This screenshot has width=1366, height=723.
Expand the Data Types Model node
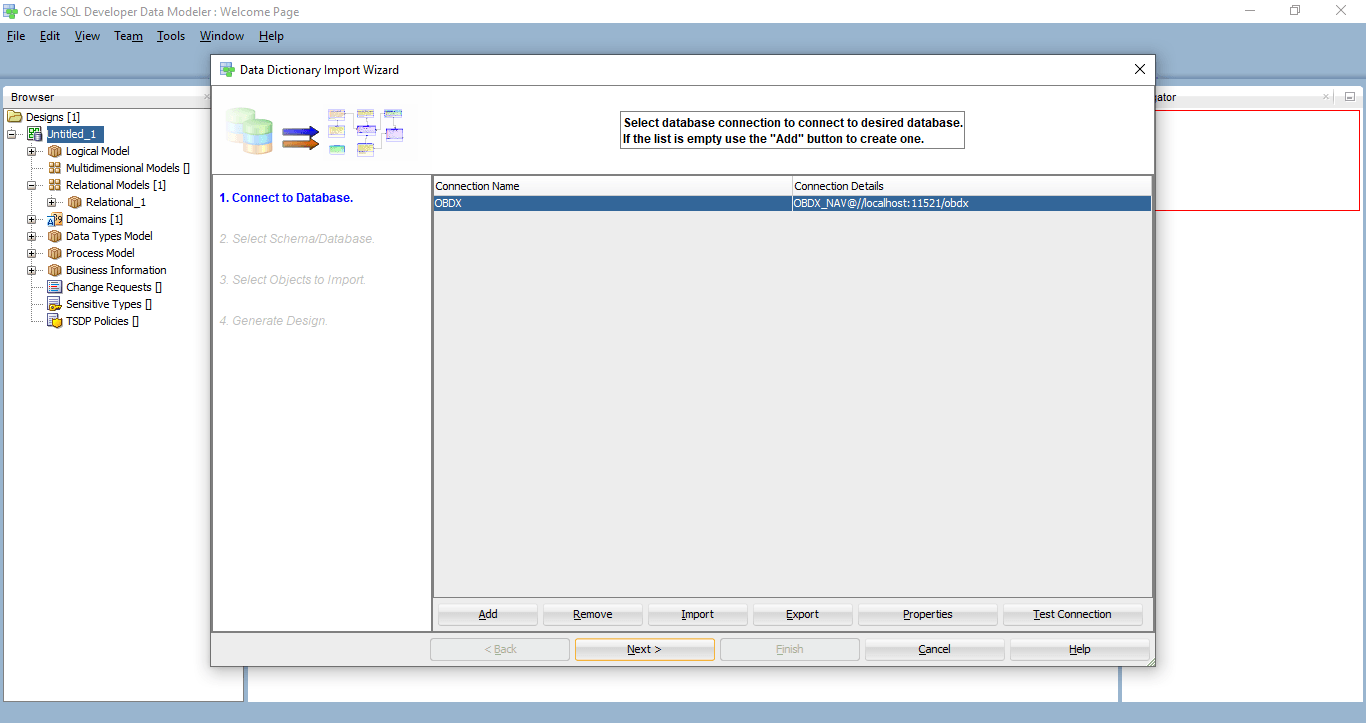[x=32, y=236]
